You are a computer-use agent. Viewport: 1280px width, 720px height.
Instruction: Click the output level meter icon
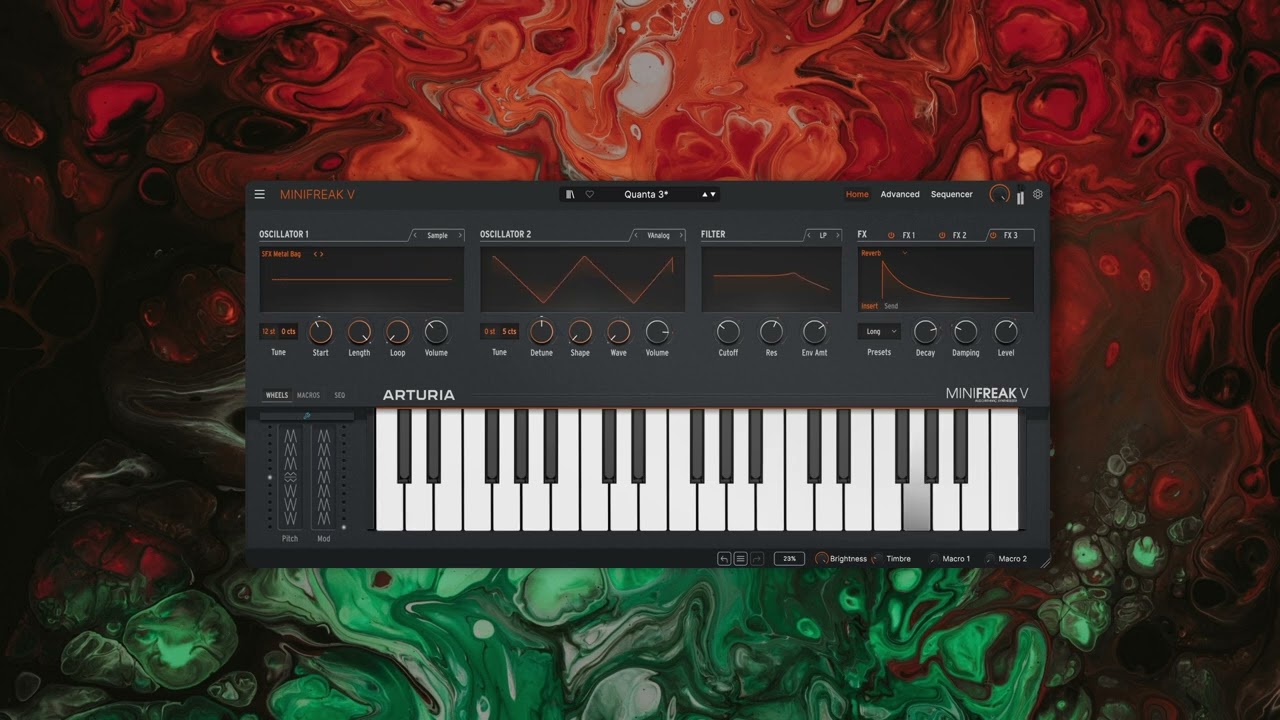pos(1020,196)
